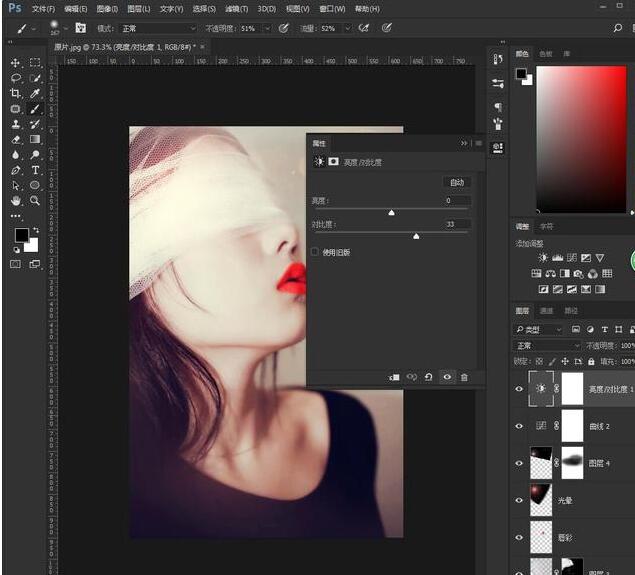Hide the 光晕 layer
Image resolution: width=635 pixels, height=575 pixels.
click(x=518, y=498)
